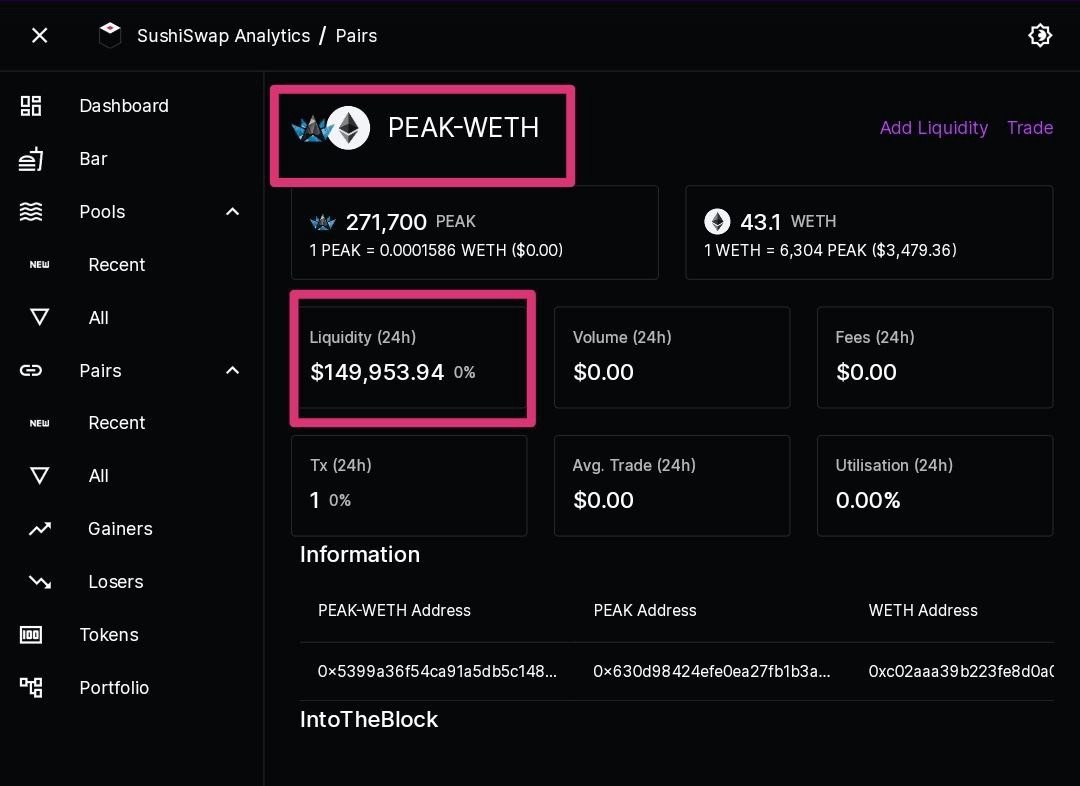This screenshot has height=786, width=1080.
Task: Click the Fees (24h) card
Action: pyautogui.click(x=935, y=358)
